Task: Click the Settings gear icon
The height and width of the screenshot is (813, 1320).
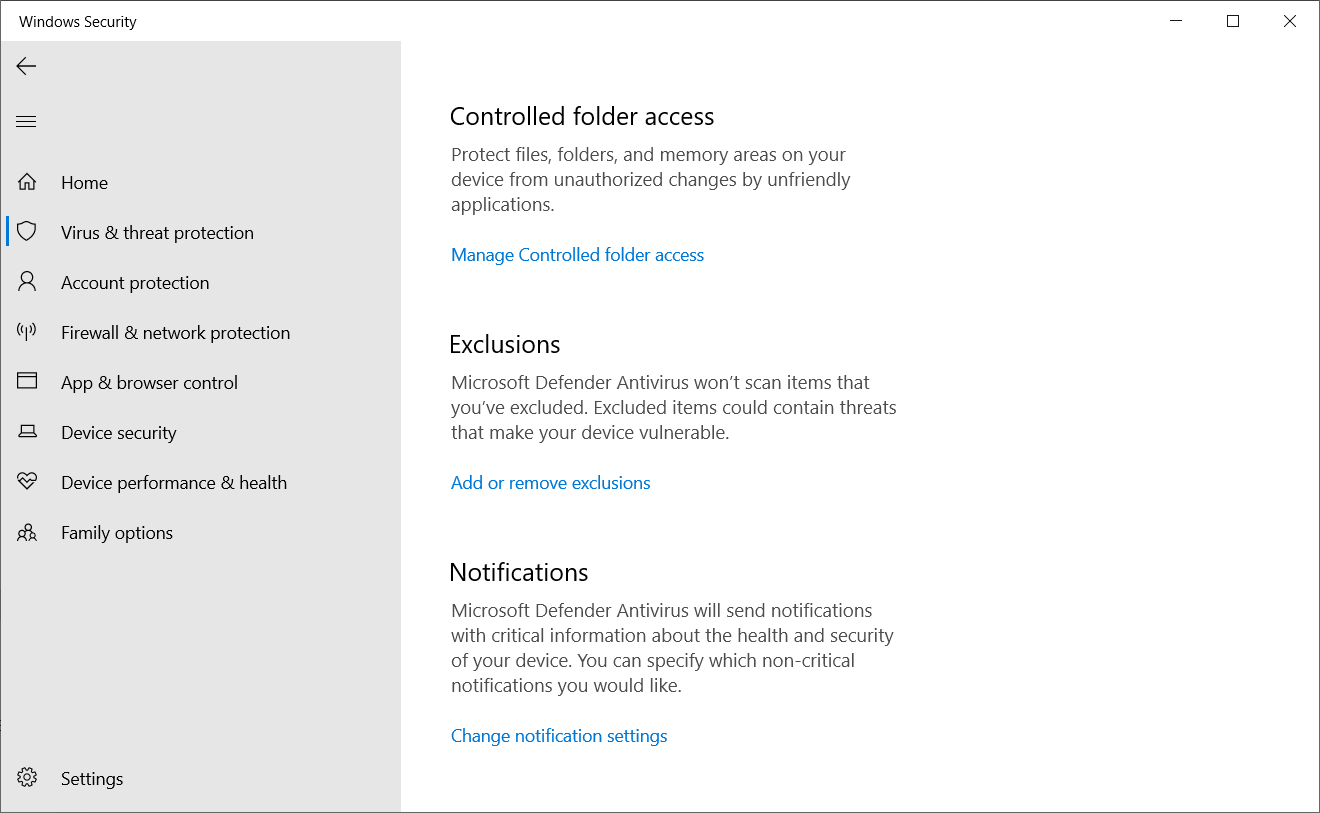Action: tap(27, 778)
